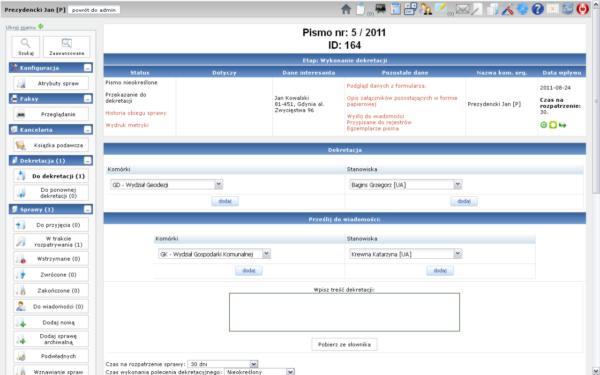Open Czas na rozpatrzenie sprawy dropdown

(x=223, y=364)
